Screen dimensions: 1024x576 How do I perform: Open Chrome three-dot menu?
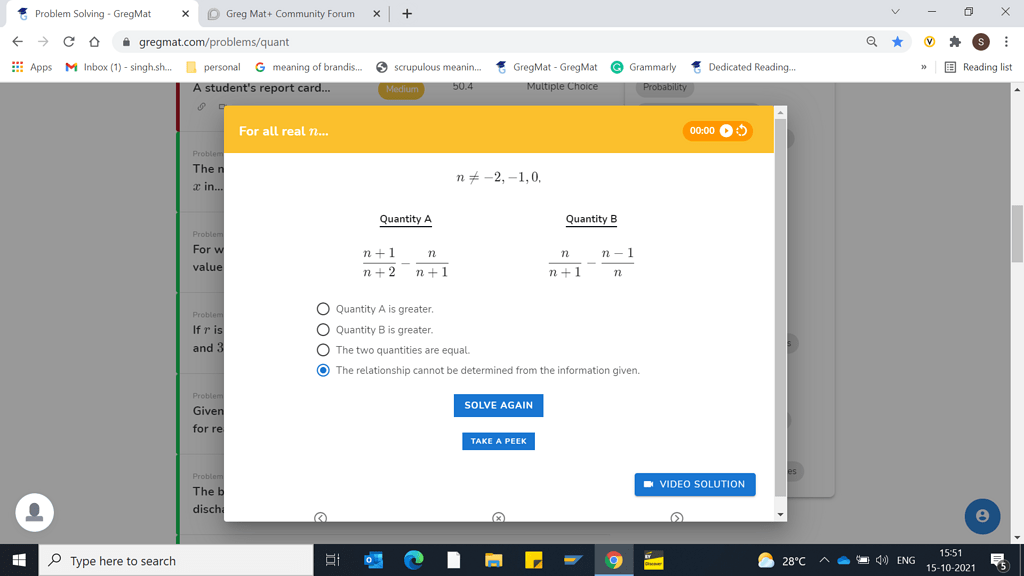pyautogui.click(x=1006, y=42)
